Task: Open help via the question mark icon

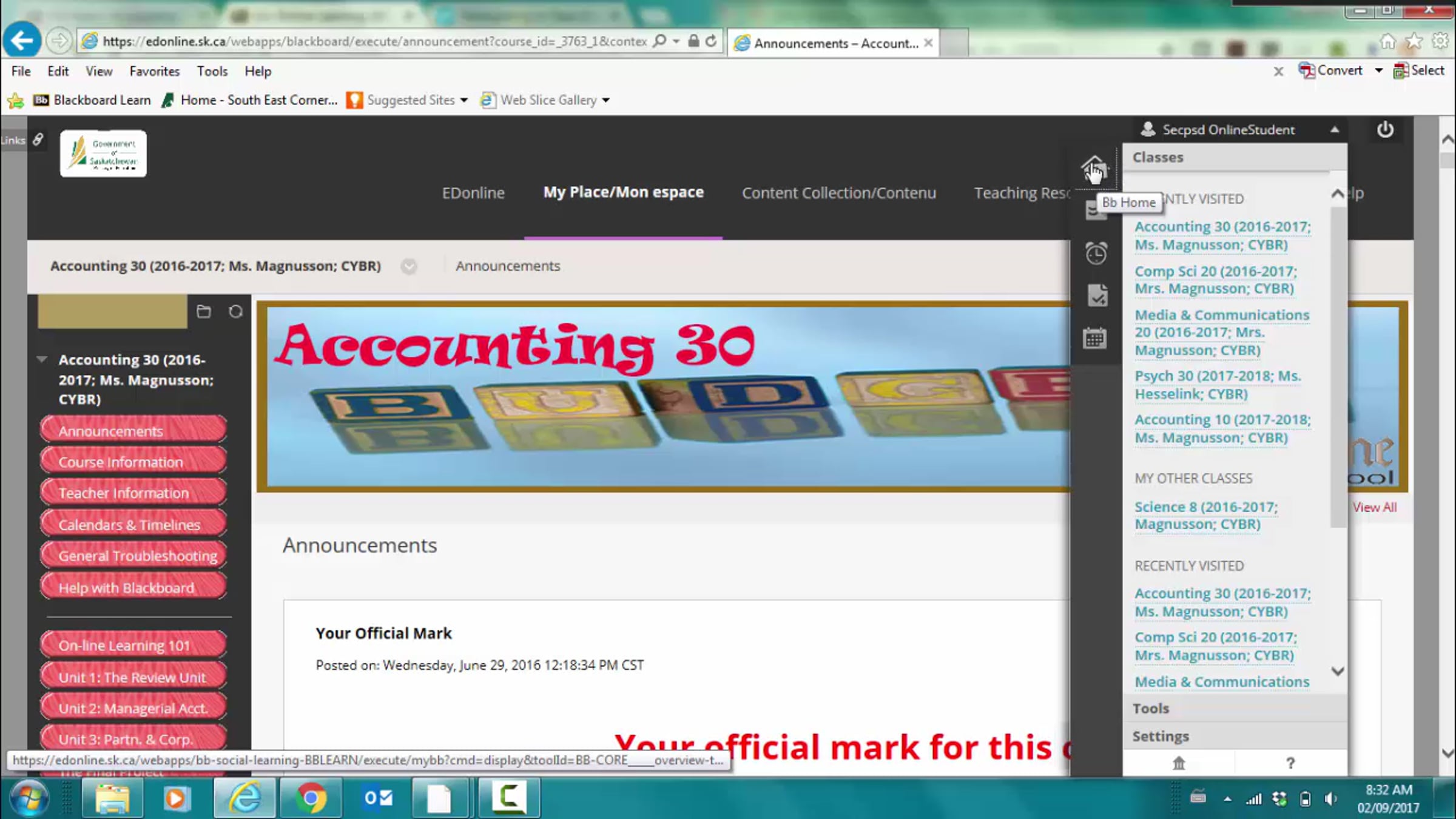Action: pyautogui.click(x=1290, y=763)
